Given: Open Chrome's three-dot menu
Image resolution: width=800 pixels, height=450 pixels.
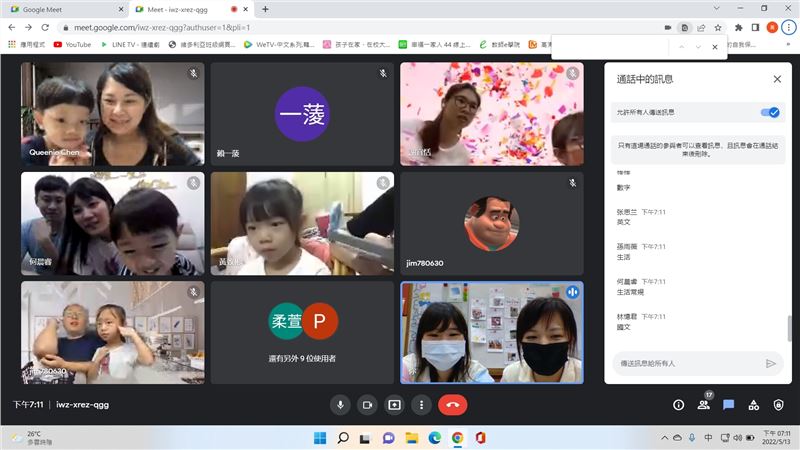Looking at the screenshot, I should tap(789, 27).
